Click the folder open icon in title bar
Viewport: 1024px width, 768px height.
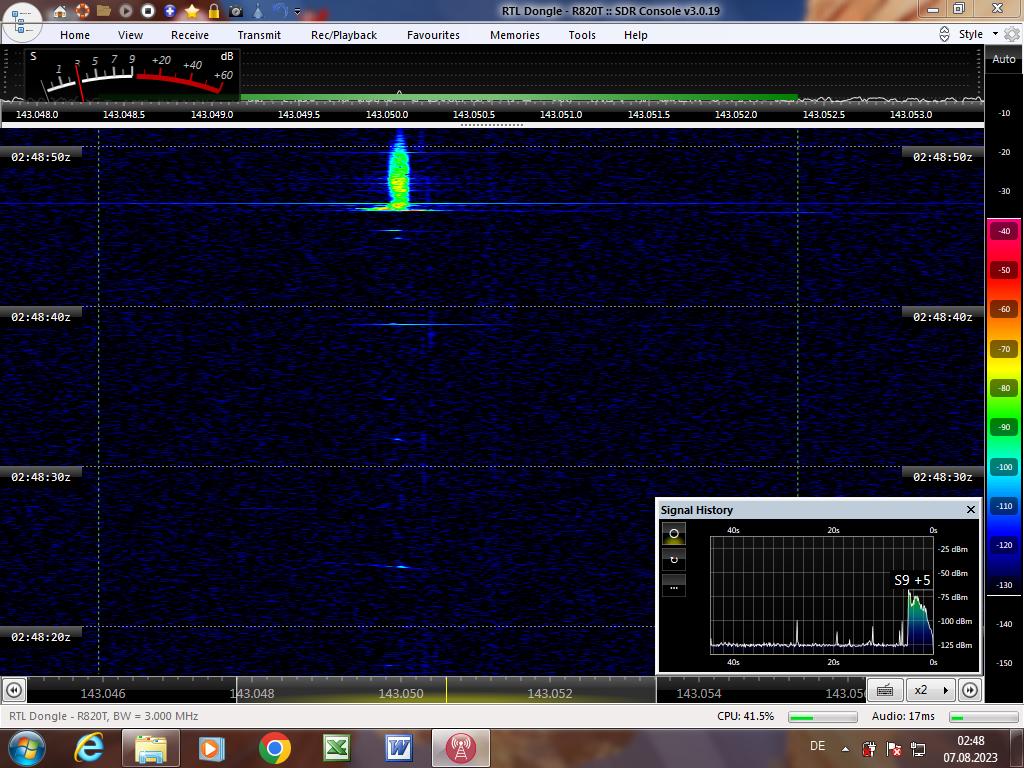click(x=104, y=10)
